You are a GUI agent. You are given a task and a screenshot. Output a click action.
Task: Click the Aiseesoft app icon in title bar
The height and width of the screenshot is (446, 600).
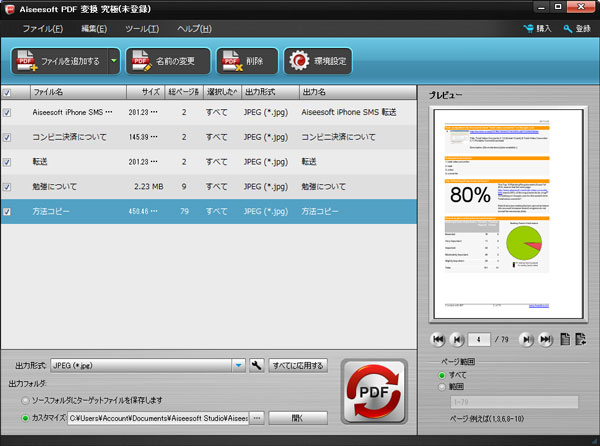tap(10, 9)
